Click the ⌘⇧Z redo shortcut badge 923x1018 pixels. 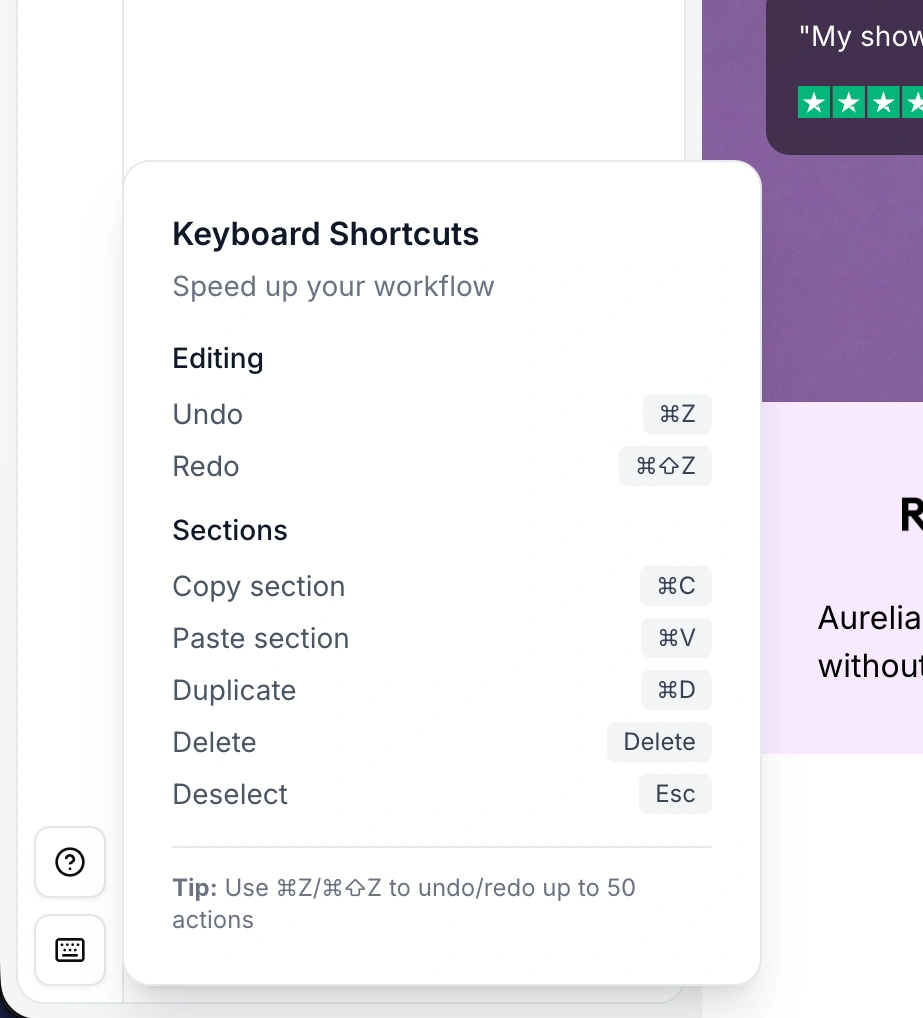click(x=665, y=466)
